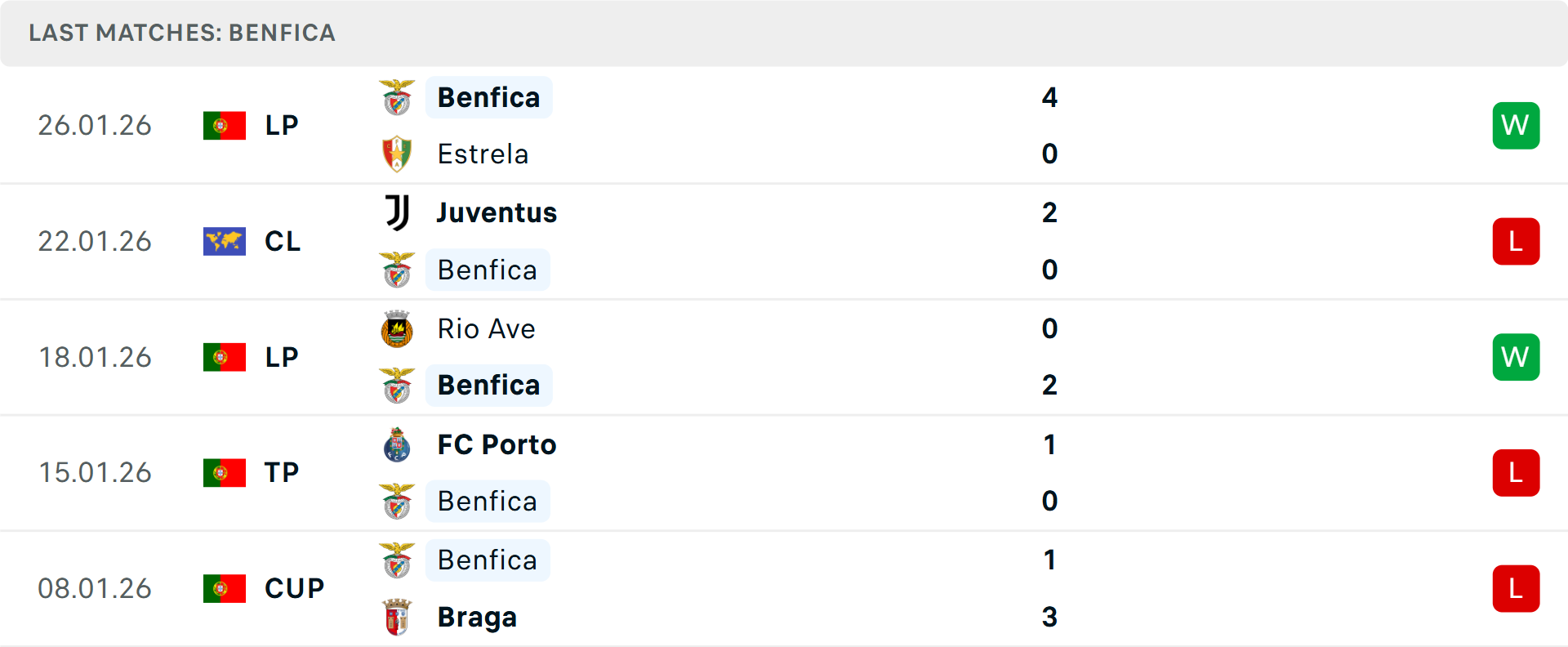The width and height of the screenshot is (1568, 647).
Task: Open the Rio Ave crest icon
Action: pos(397,328)
